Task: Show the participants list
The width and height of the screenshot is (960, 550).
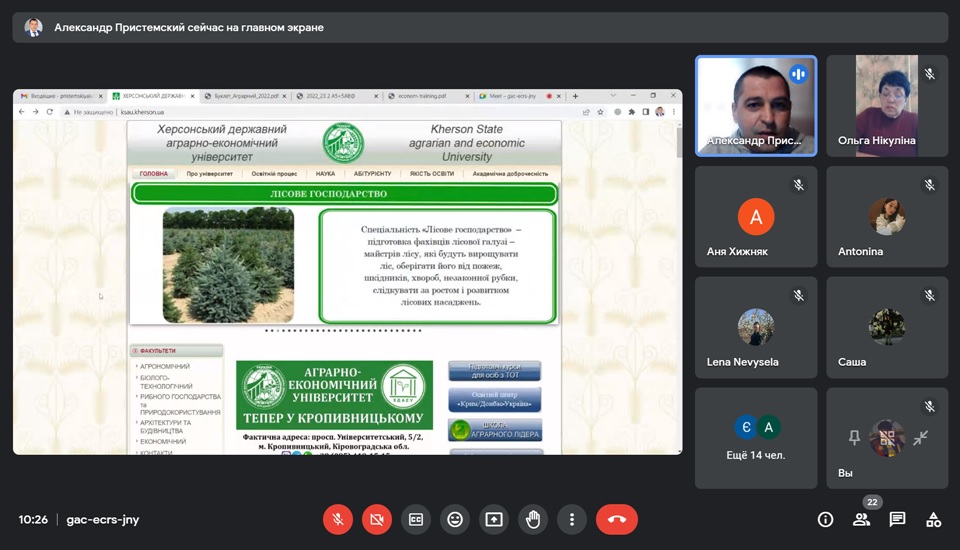Action: [861, 519]
